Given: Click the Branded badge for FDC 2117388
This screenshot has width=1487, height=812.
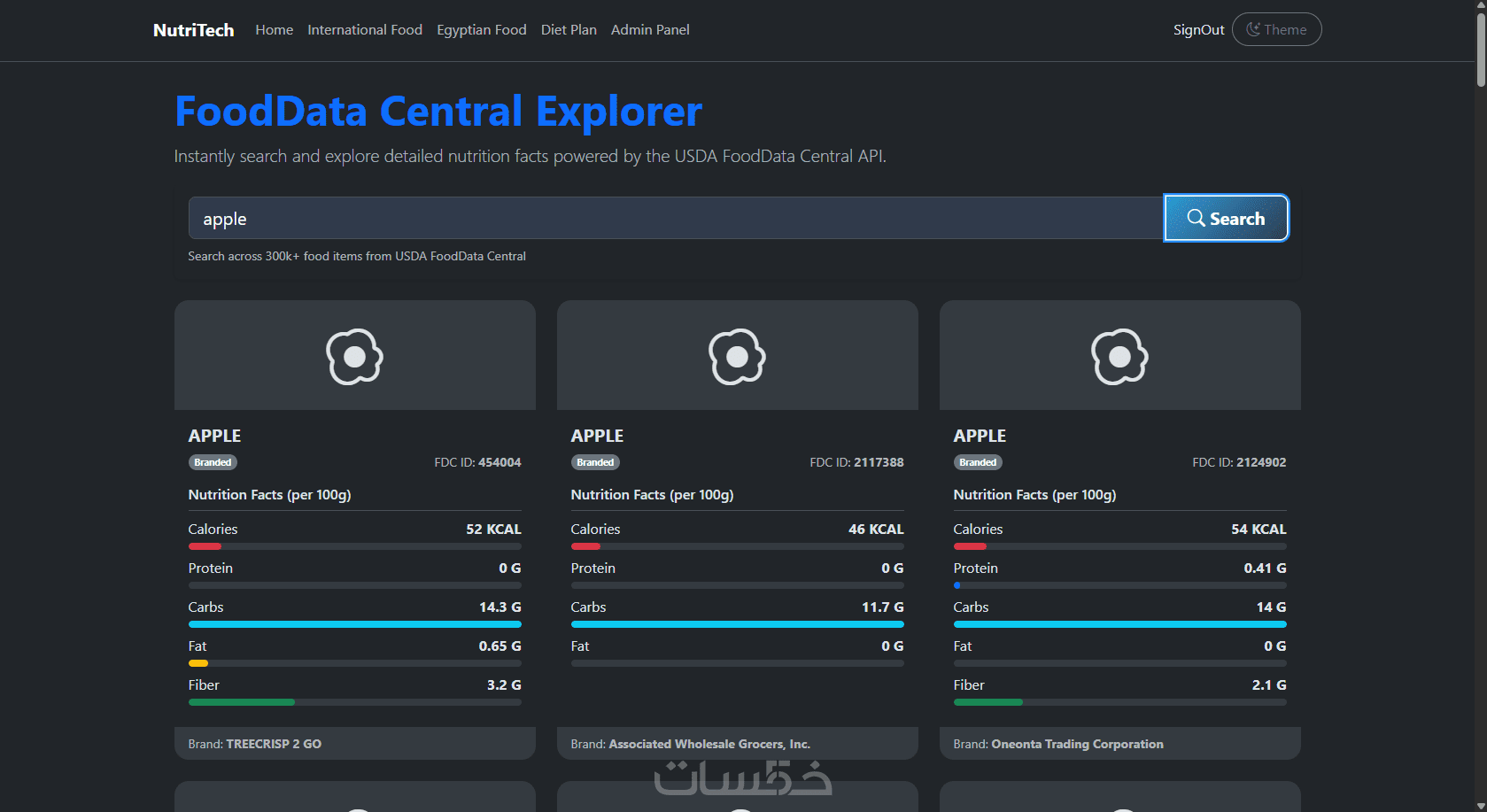Looking at the screenshot, I should point(595,462).
